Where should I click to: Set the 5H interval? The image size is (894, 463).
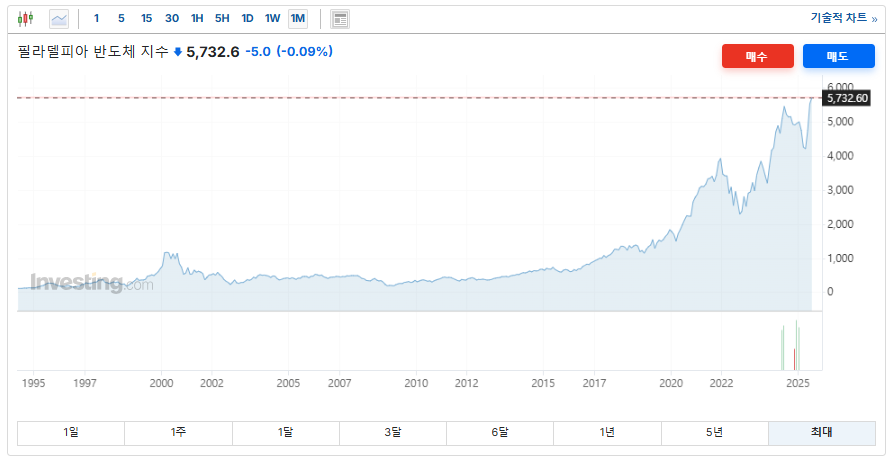pyautogui.click(x=222, y=19)
